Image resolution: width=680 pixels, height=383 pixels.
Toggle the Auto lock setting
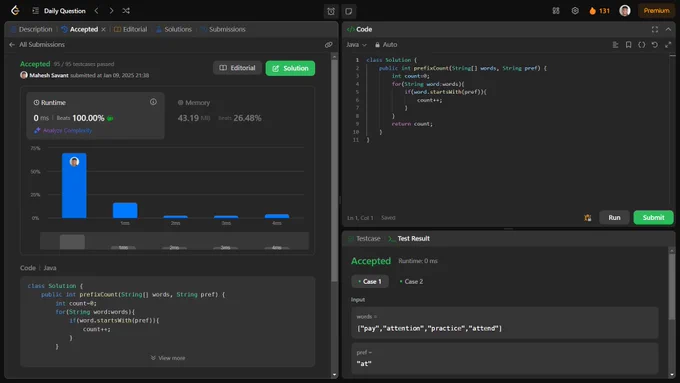click(x=386, y=45)
